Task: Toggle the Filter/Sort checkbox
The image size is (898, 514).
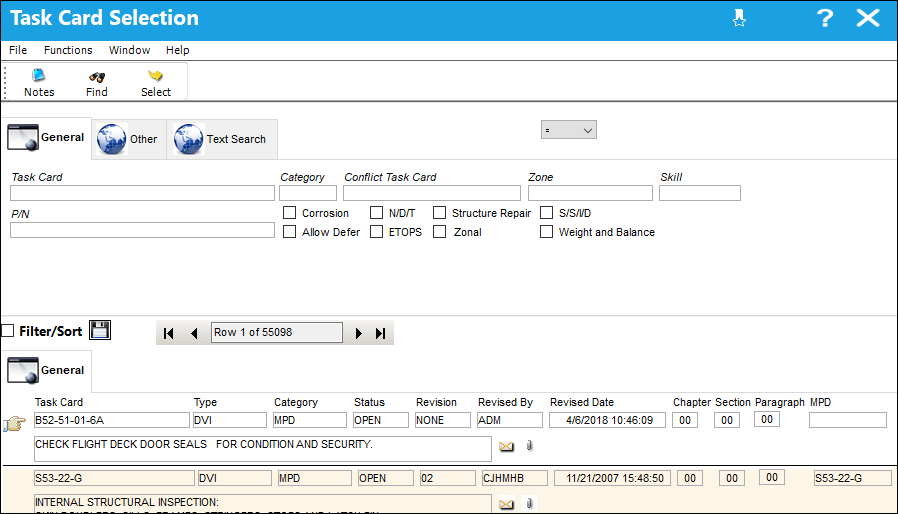Action: (x=7, y=331)
